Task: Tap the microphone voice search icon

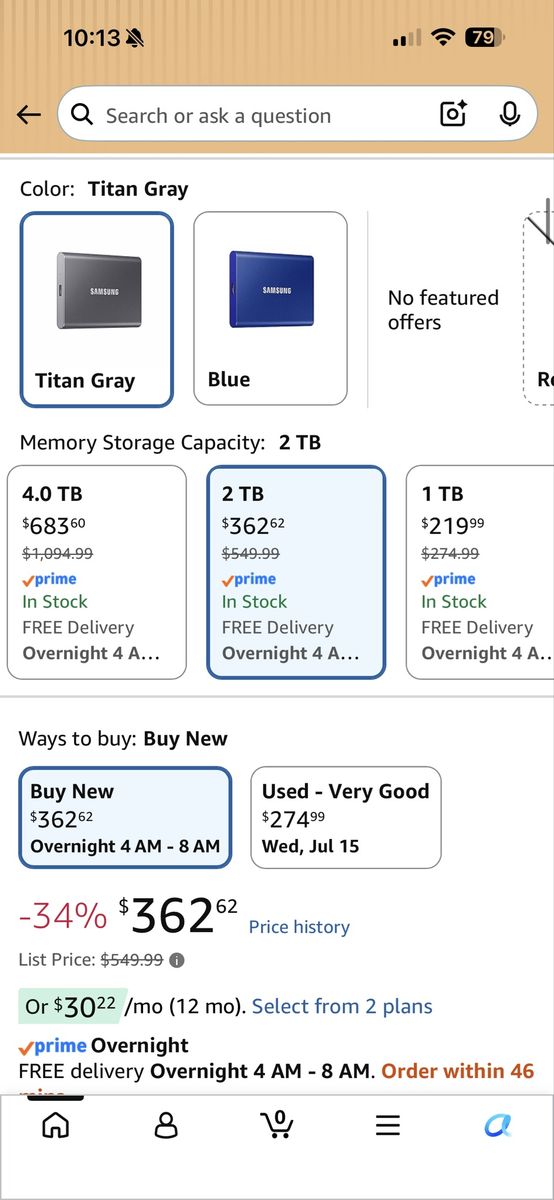Action: 510,115
